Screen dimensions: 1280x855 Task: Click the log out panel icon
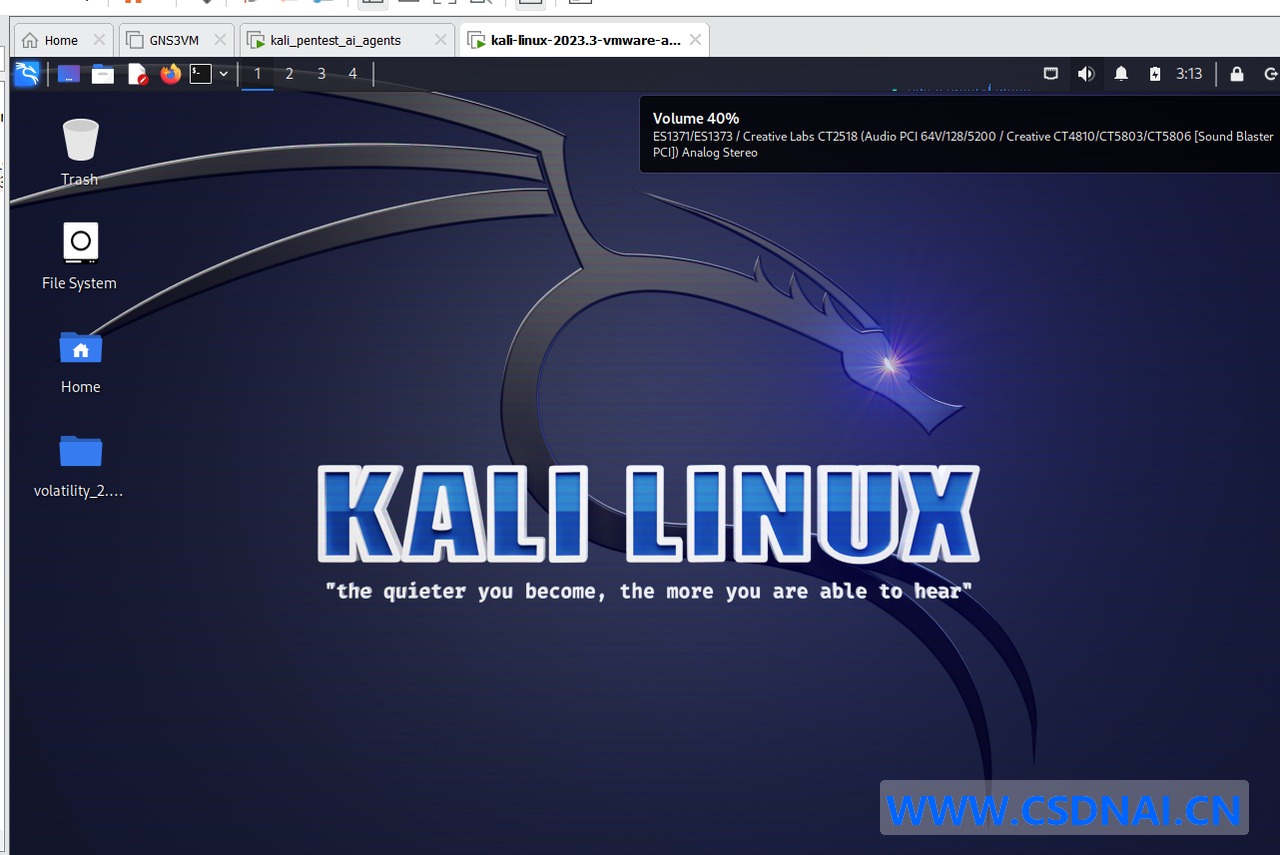pyautogui.click(x=1271, y=74)
